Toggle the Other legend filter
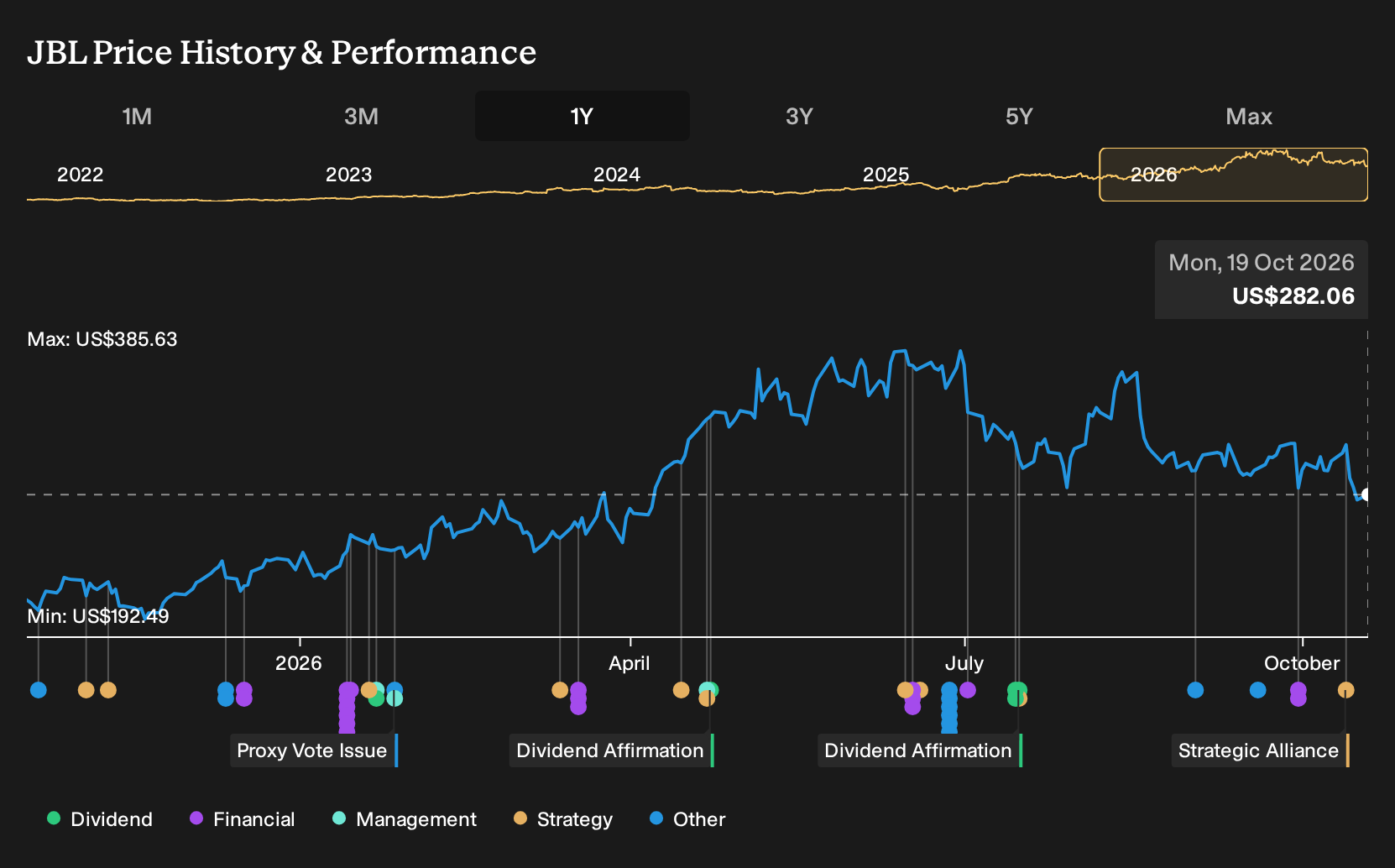 click(687, 819)
